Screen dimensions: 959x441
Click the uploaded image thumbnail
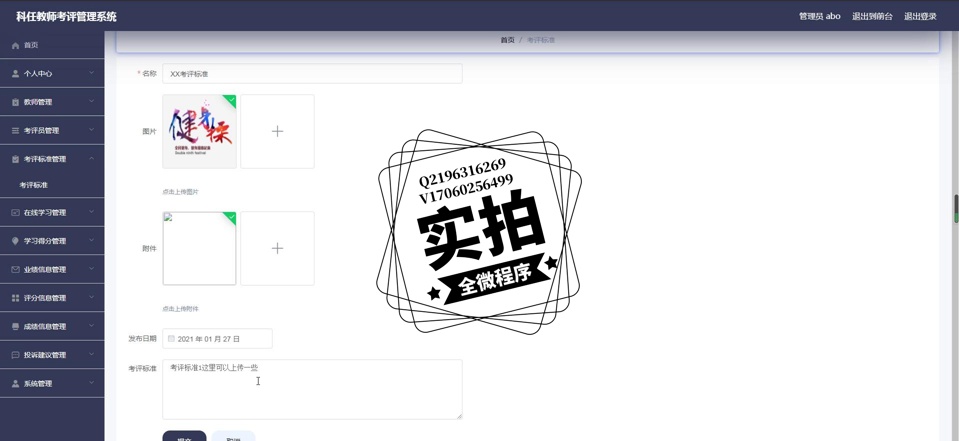(x=199, y=131)
